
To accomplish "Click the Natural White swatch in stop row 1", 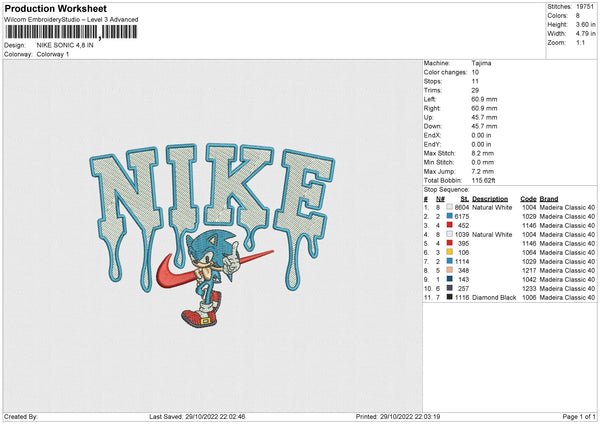I will tap(449, 207).
